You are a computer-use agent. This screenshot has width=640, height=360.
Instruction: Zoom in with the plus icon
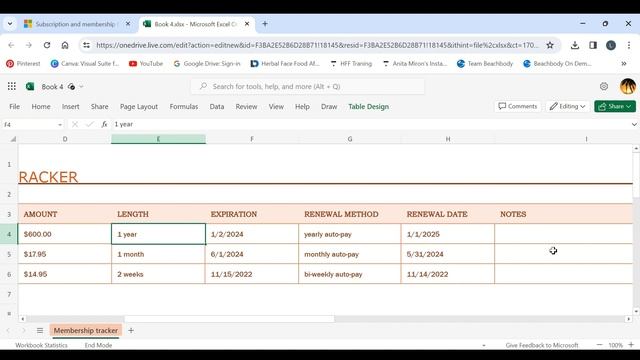tap(631, 345)
